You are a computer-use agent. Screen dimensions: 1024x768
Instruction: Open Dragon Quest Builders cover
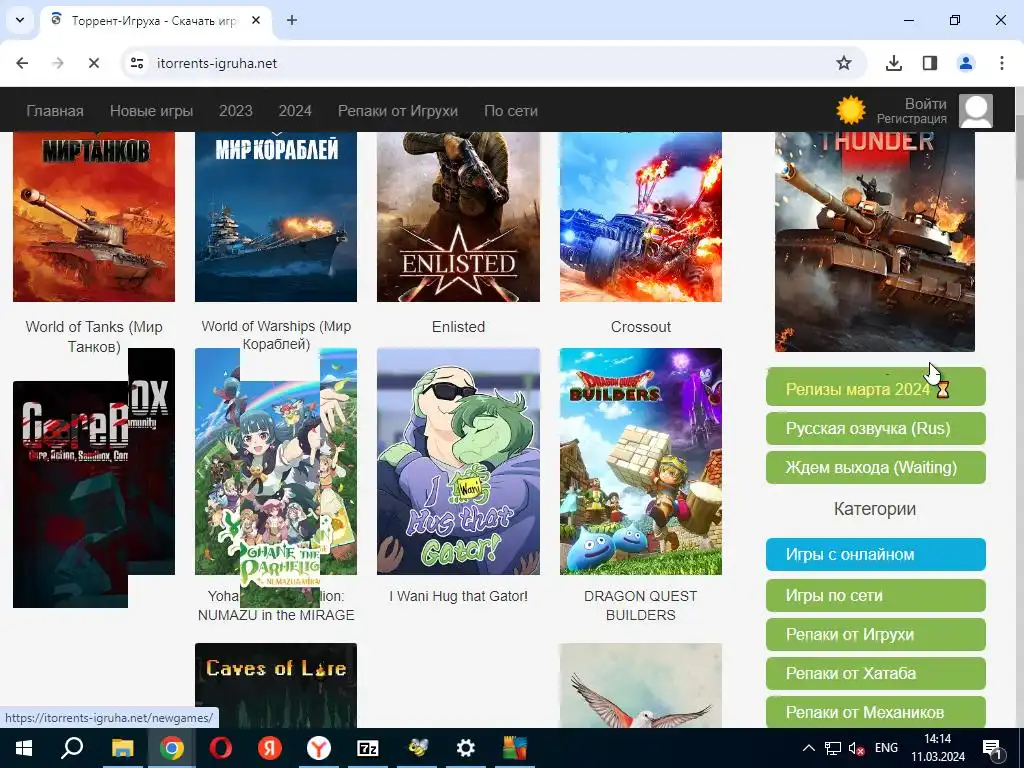tap(641, 462)
